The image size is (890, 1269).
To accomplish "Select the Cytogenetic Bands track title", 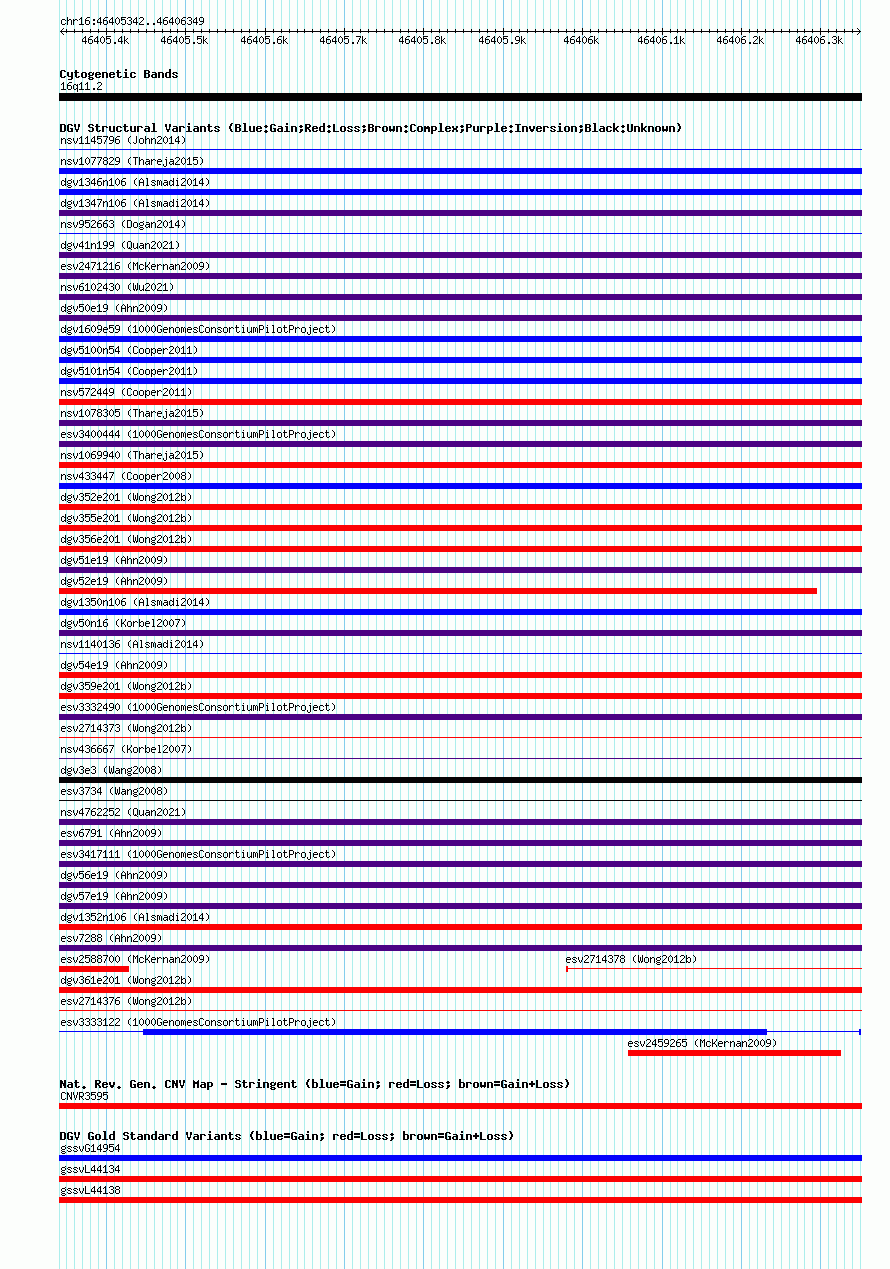I will 119,74.
